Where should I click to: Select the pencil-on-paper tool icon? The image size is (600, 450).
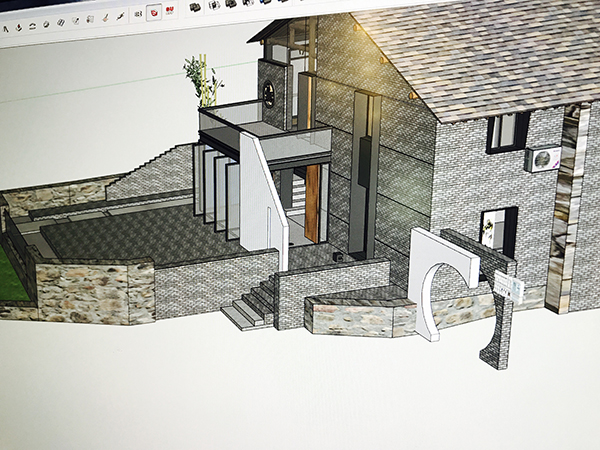coord(75,21)
